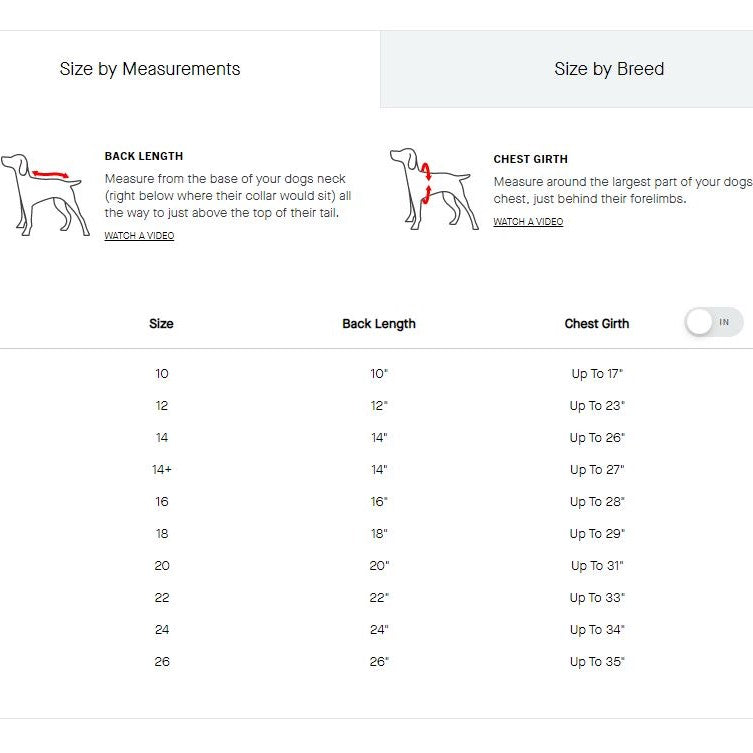Switch to Size by Measurements tab
Screen dimensions: 753x753
150,69
